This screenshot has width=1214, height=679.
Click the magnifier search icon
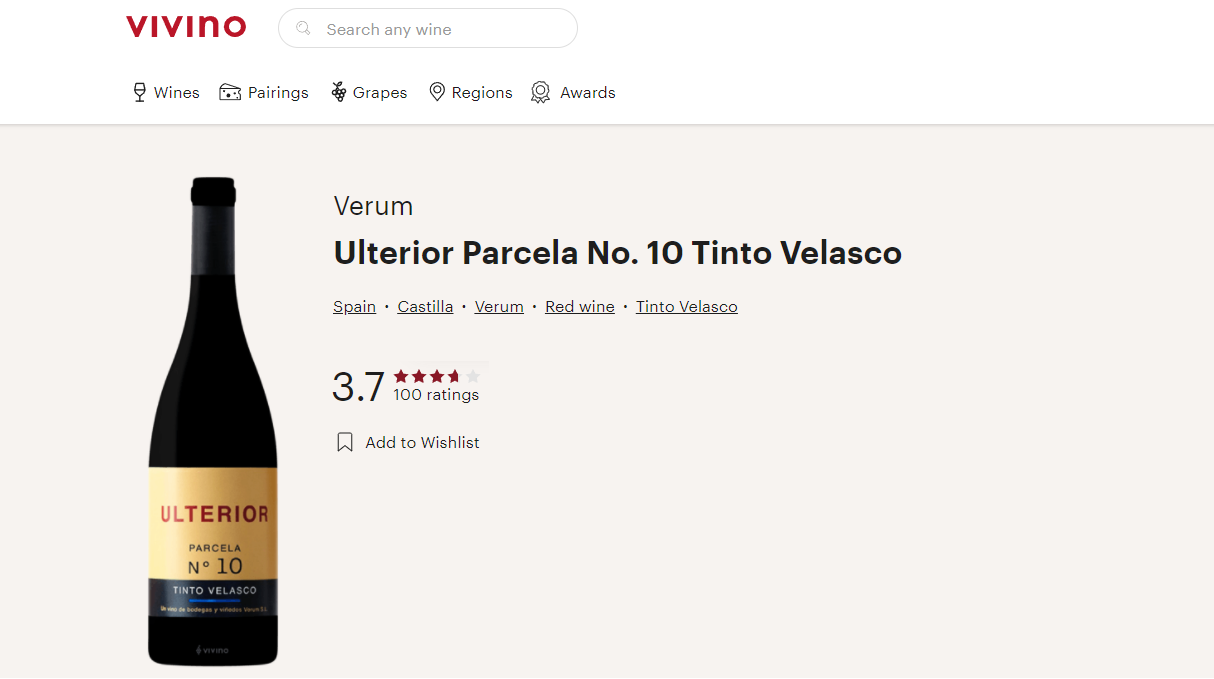[x=304, y=28]
